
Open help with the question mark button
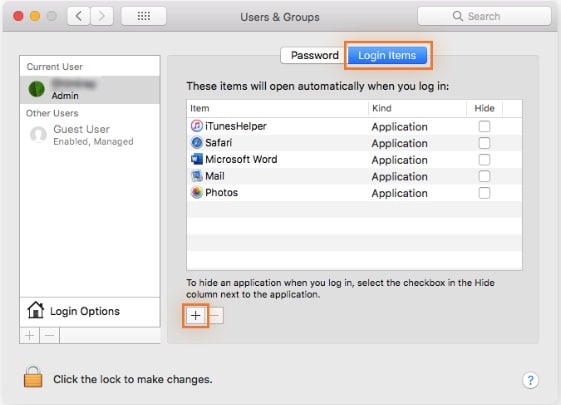(530, 380)
